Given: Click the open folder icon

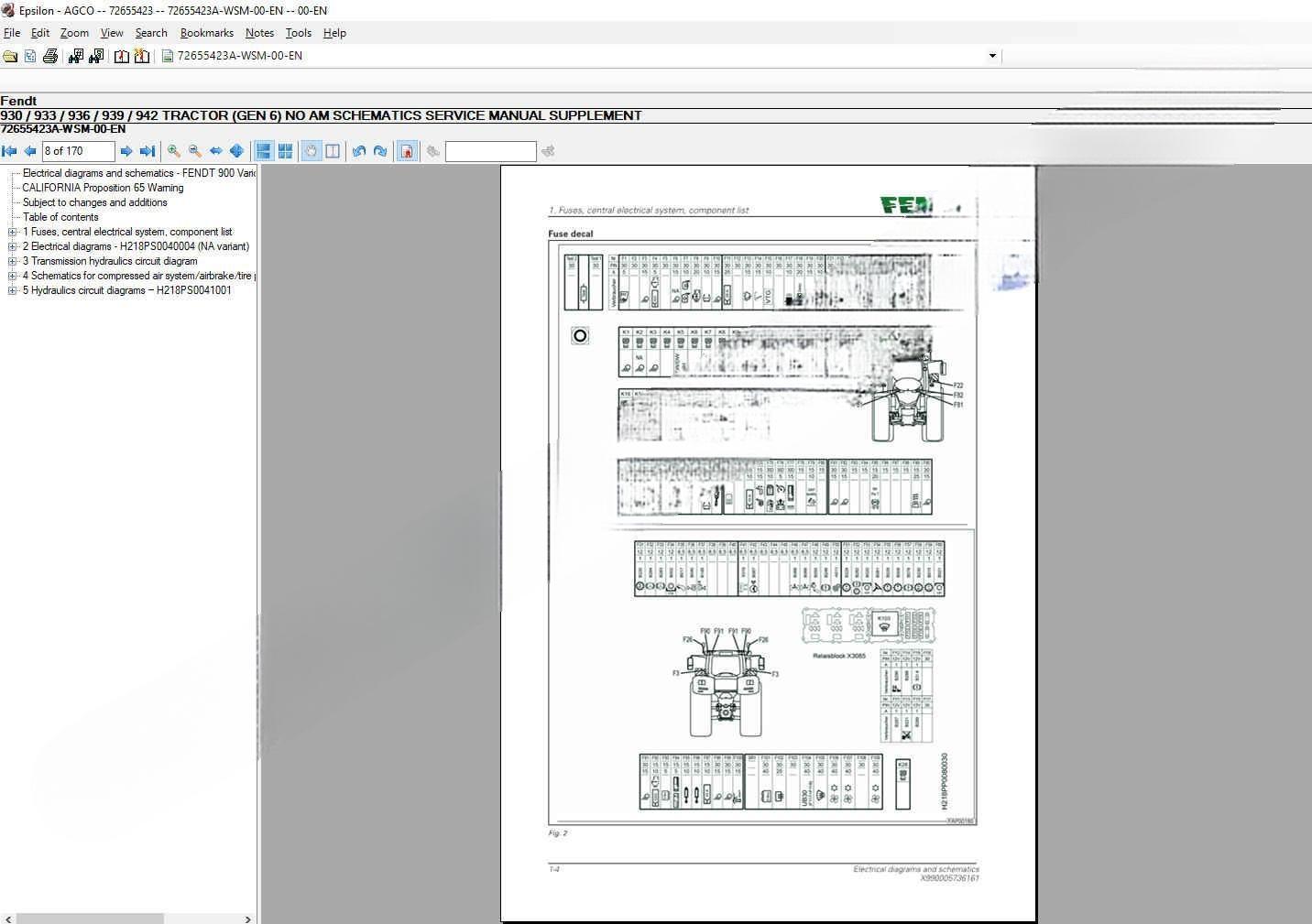Looking at the screenshot, I should (x=10, y=56).
